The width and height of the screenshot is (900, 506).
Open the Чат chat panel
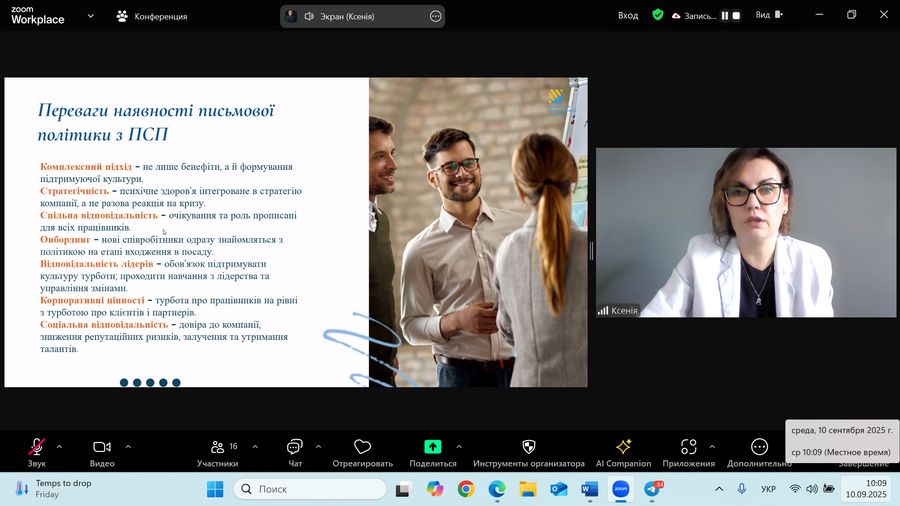(x=295, y=448)
